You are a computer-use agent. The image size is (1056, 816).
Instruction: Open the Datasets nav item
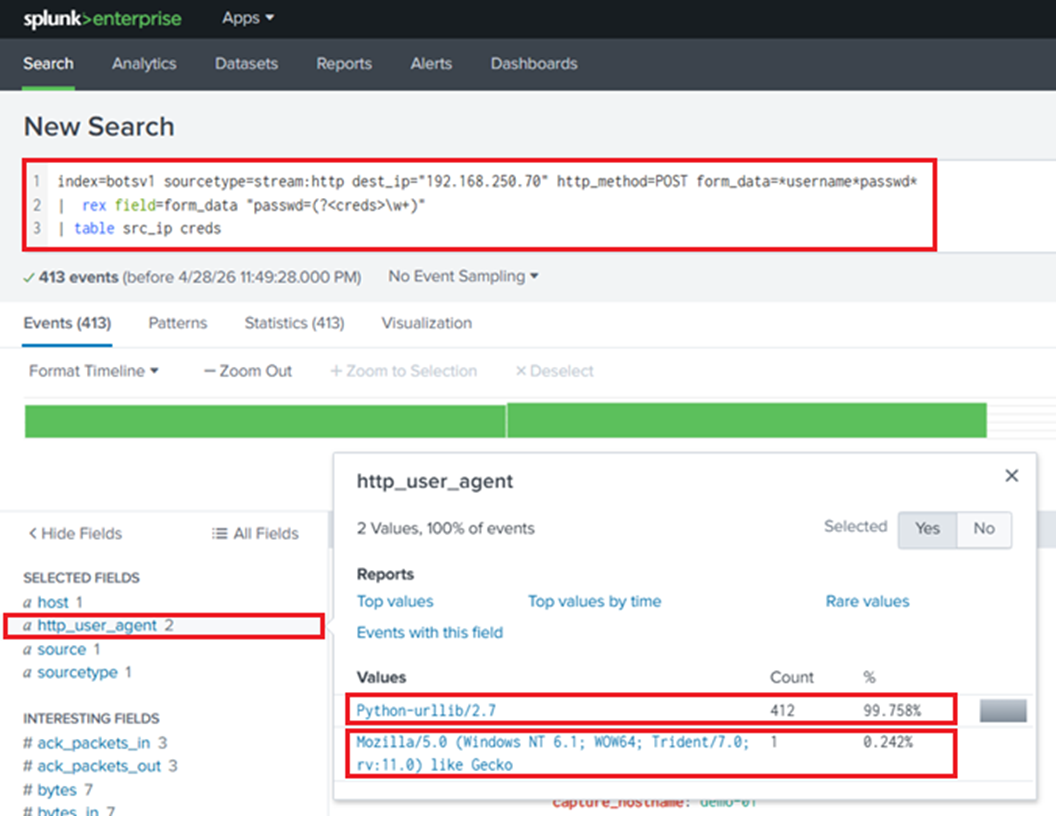point(246,63)
